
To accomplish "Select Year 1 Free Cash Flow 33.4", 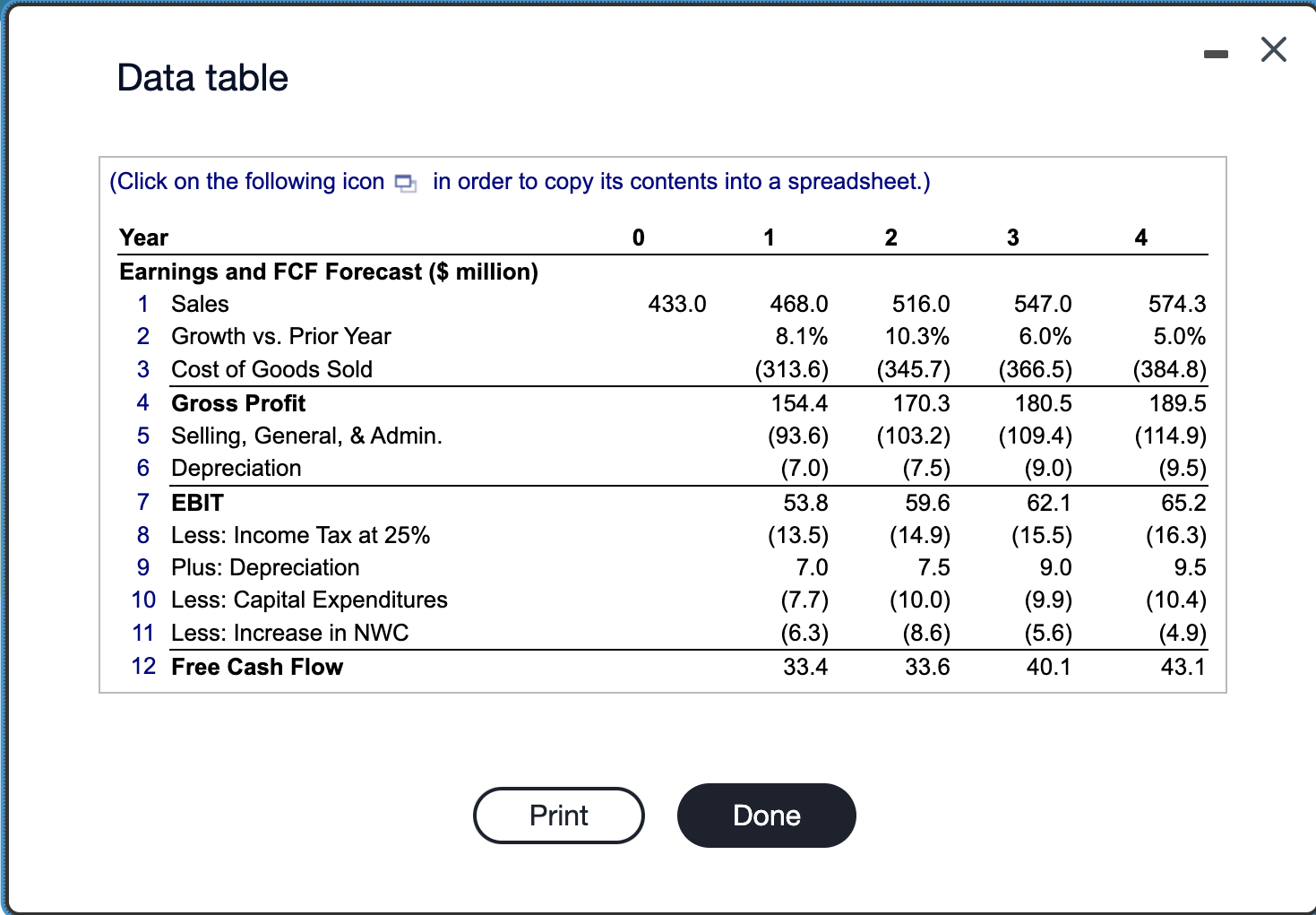I will point(805,667).
